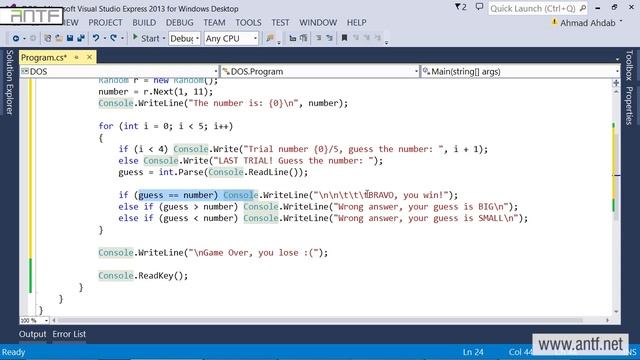Open the TEAM menu
Image resolution: width=640 pixels, height=360 pixels.
pos(214,22)
